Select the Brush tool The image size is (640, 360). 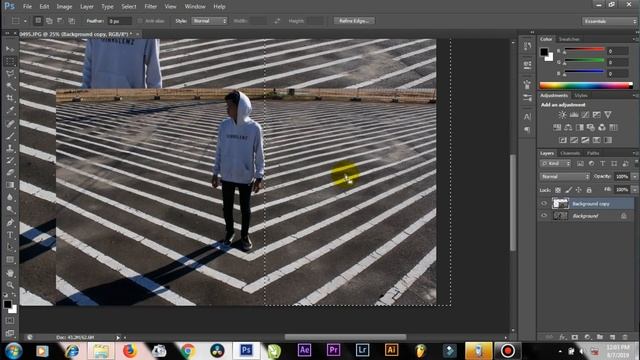click(x=10, y=136)
